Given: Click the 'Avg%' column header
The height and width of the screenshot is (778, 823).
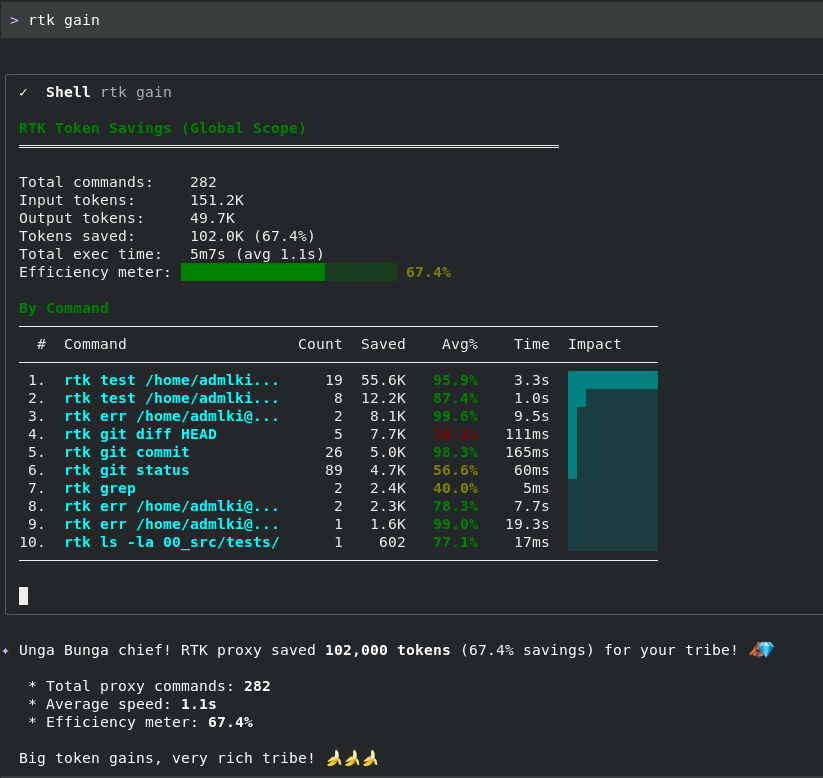Looking at the screenshot, I should [460, 344].
